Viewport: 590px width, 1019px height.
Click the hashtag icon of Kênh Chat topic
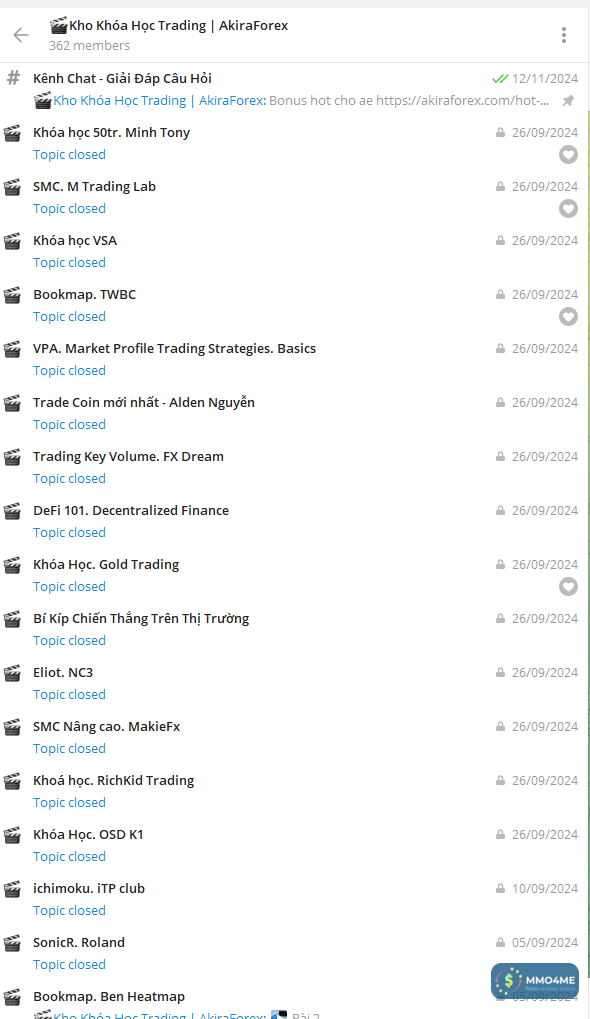(x=12, y=78)
